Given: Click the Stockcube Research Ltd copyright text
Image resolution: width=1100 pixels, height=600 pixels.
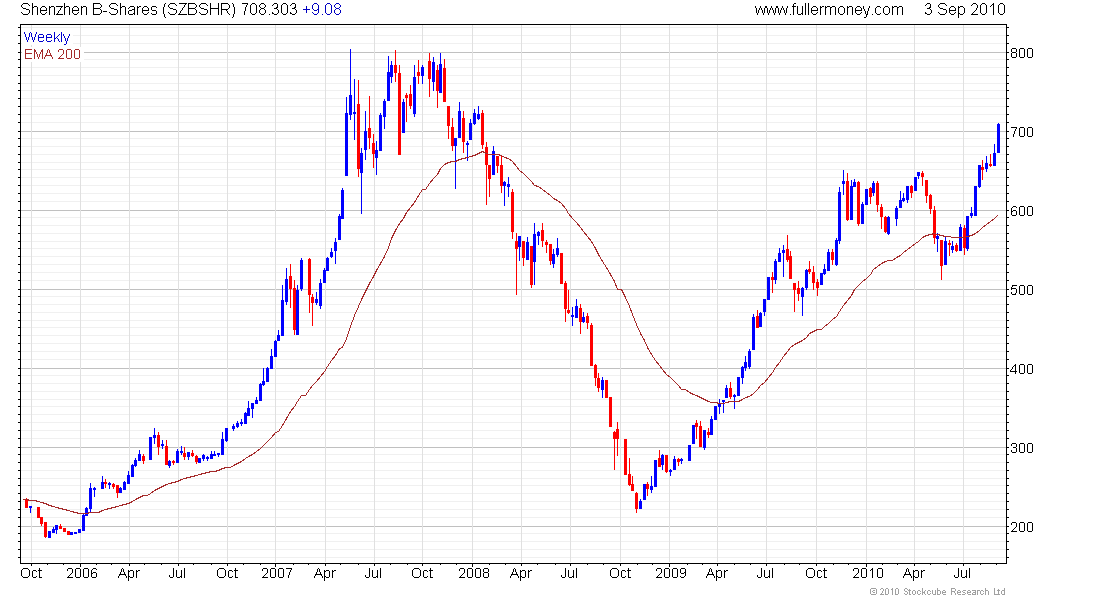Looking at the screenshot, I should point(938,592).
